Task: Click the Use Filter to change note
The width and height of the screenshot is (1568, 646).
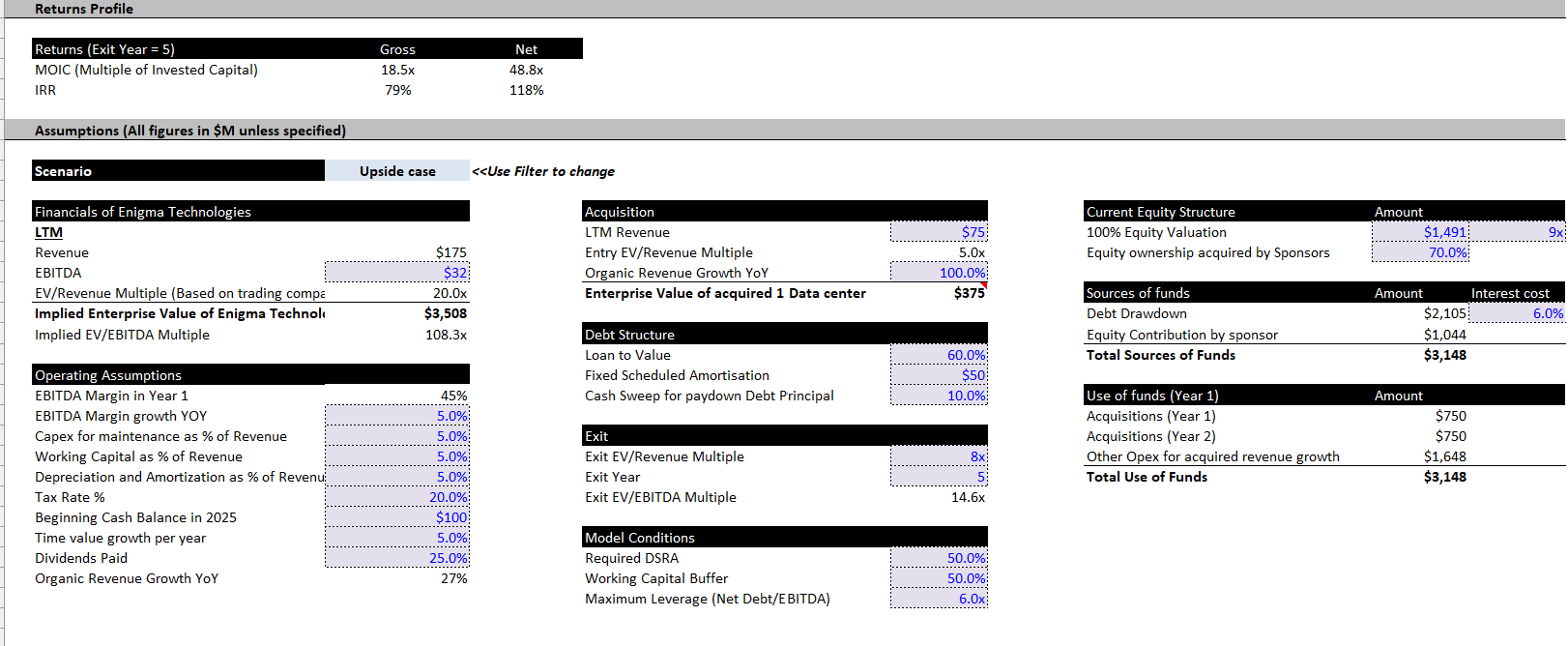Action: pyautogui.click(x=543, y=171)
